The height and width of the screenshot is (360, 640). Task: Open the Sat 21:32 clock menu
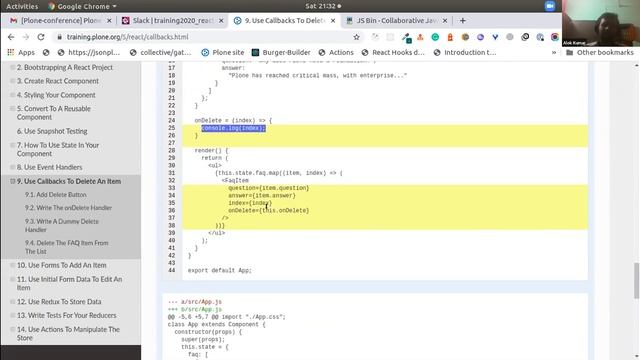point(323,6)
